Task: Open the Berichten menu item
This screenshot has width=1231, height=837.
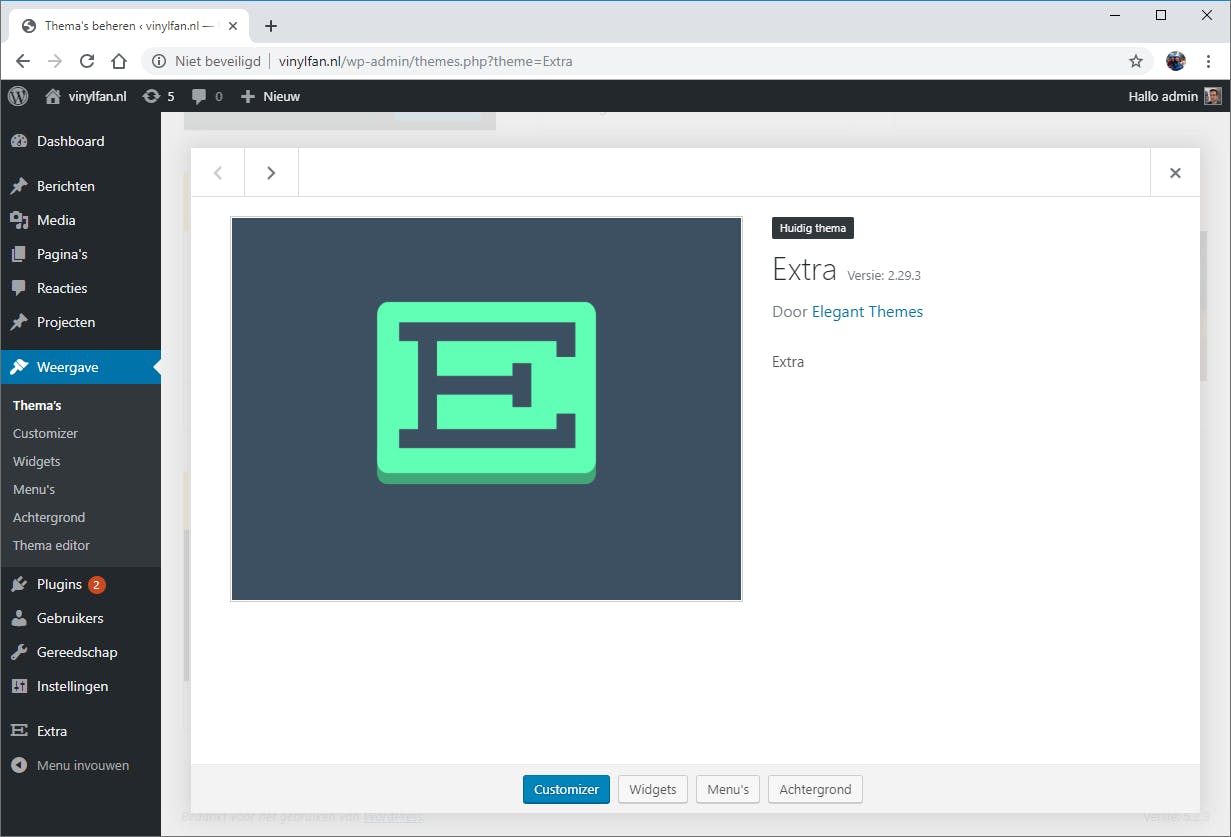Action: point(80,186)
